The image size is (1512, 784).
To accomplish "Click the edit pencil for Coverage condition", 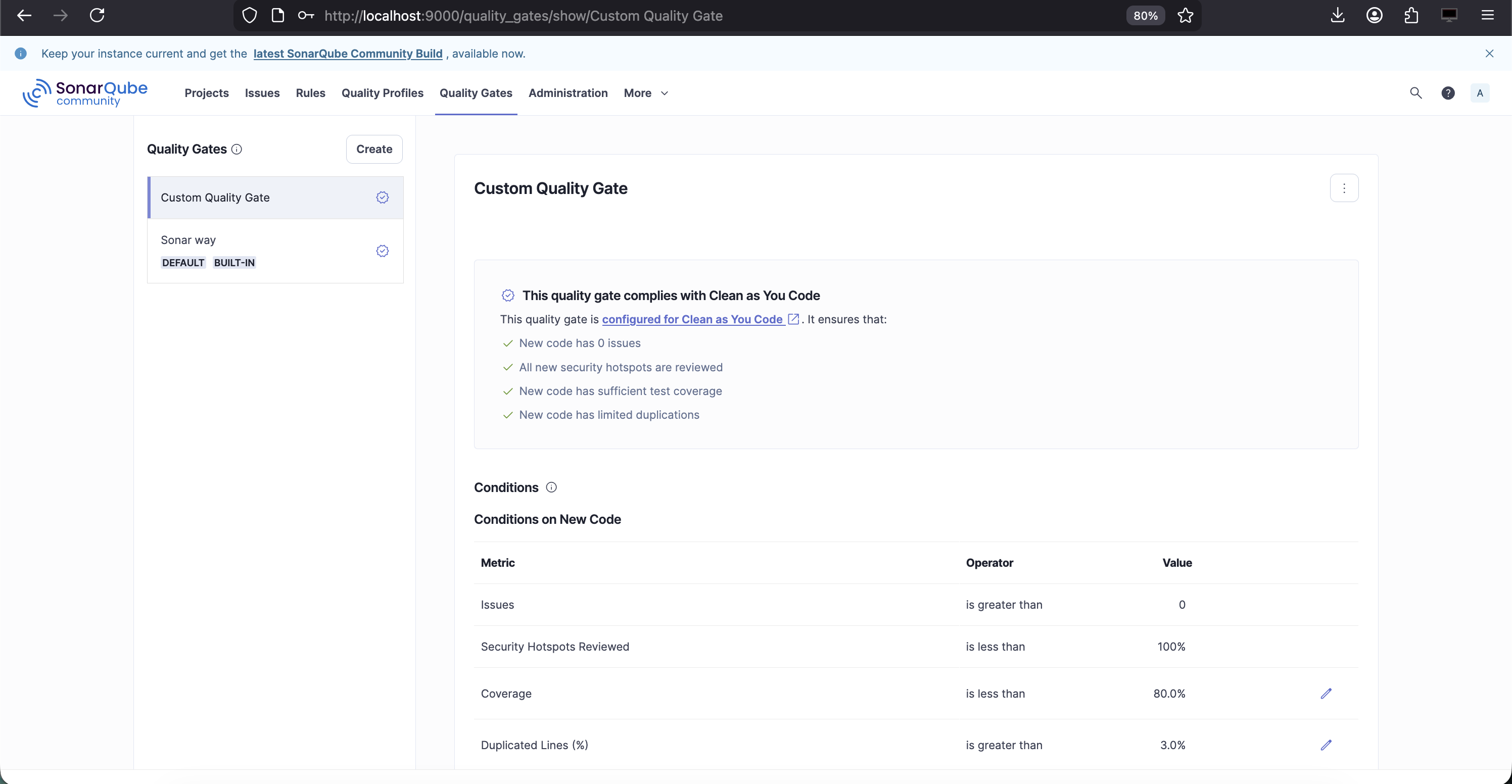I will pyautogui.click(x=1326, y=694).
